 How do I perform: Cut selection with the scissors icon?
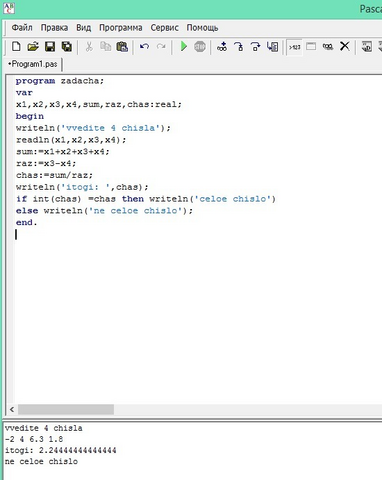coord(89,47)
